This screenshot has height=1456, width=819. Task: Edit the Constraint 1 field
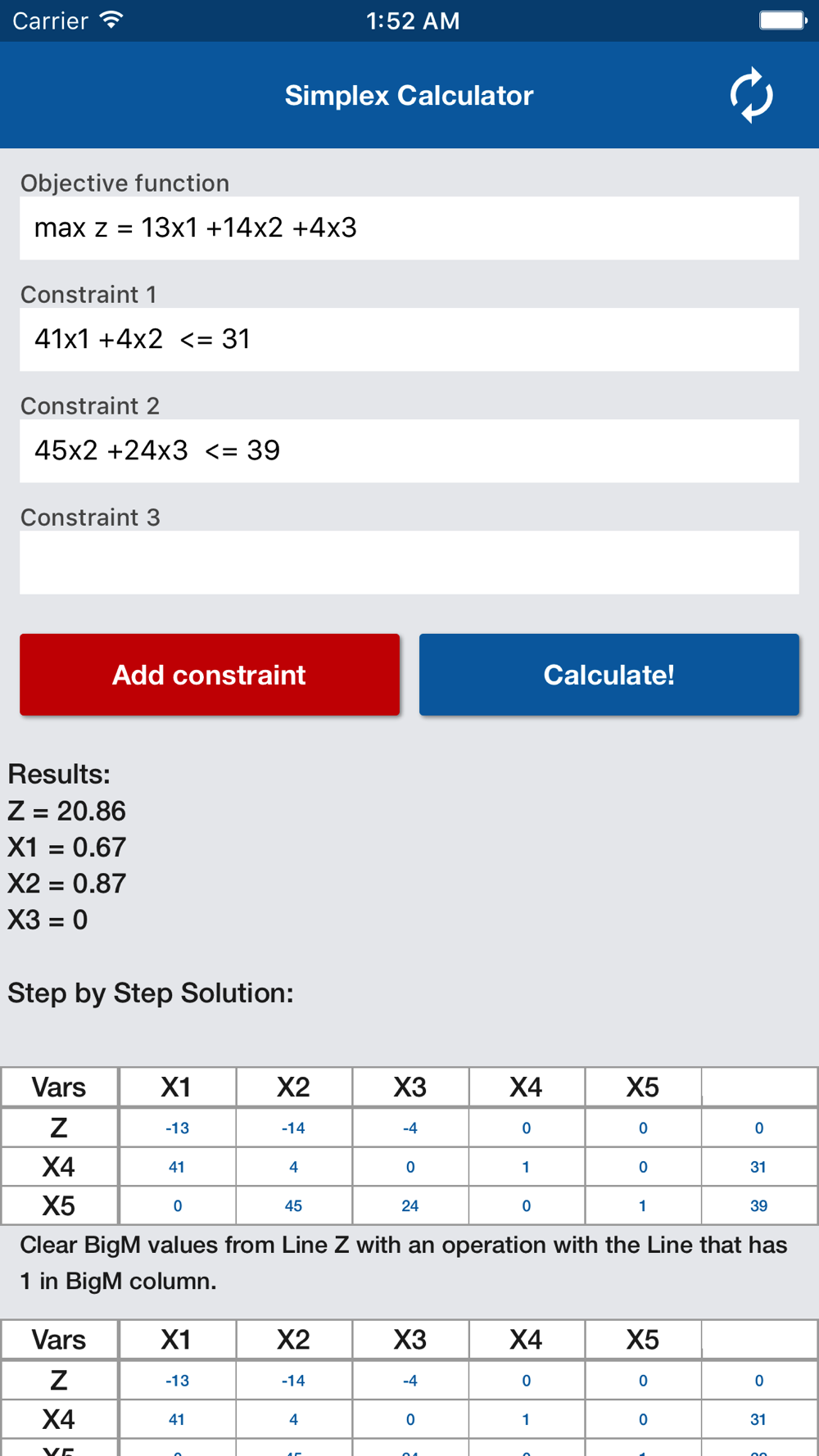(409, 340)
